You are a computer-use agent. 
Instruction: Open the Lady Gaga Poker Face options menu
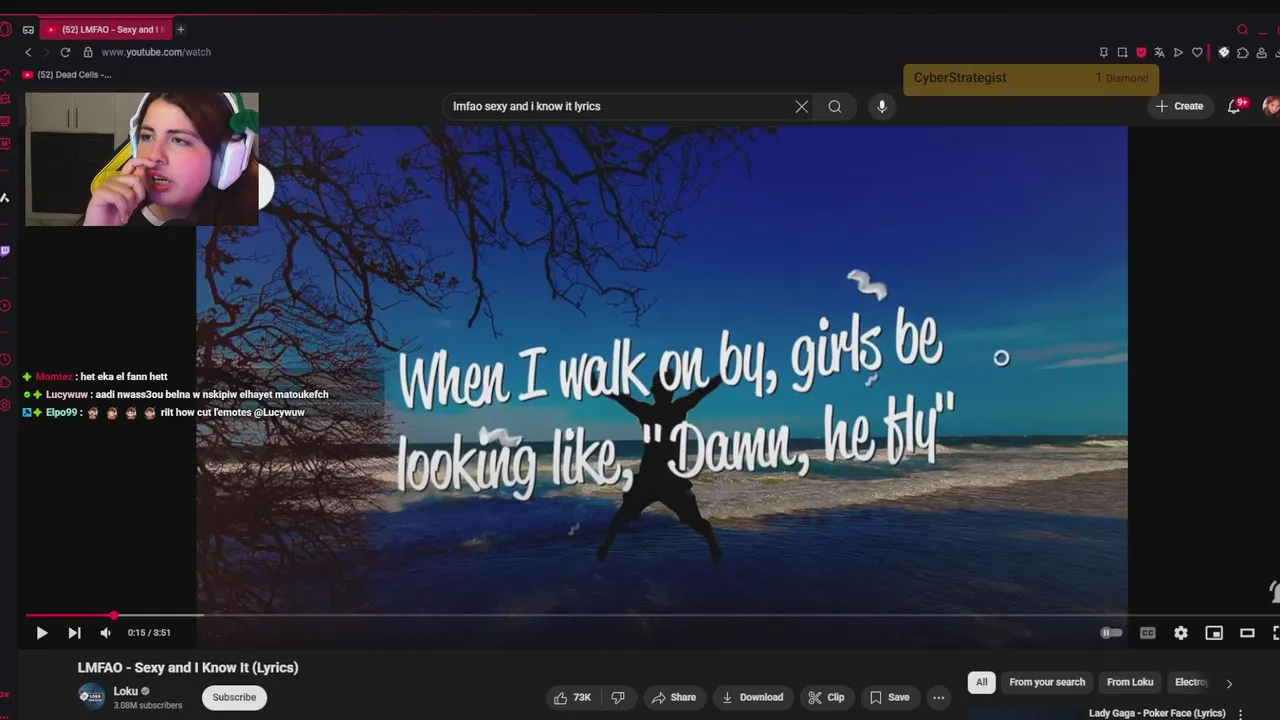pyautogui.click(x=1240, y=714)
